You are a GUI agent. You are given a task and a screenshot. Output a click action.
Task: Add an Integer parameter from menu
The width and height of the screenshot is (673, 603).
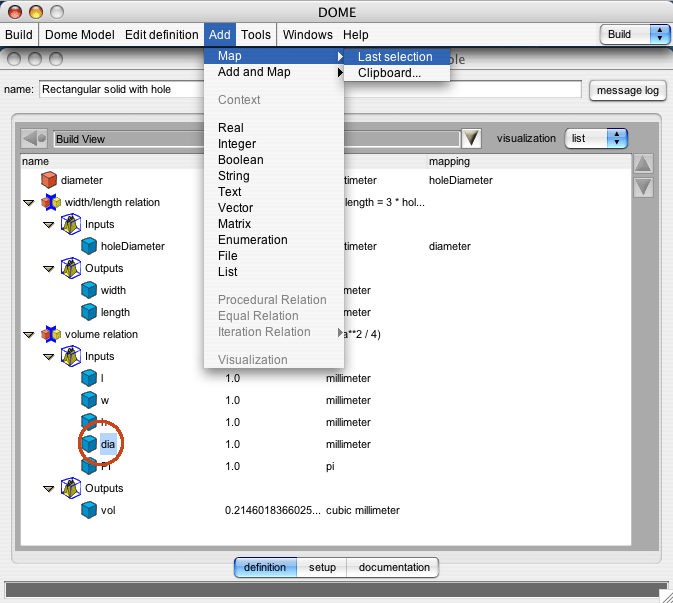click(274, 143)
